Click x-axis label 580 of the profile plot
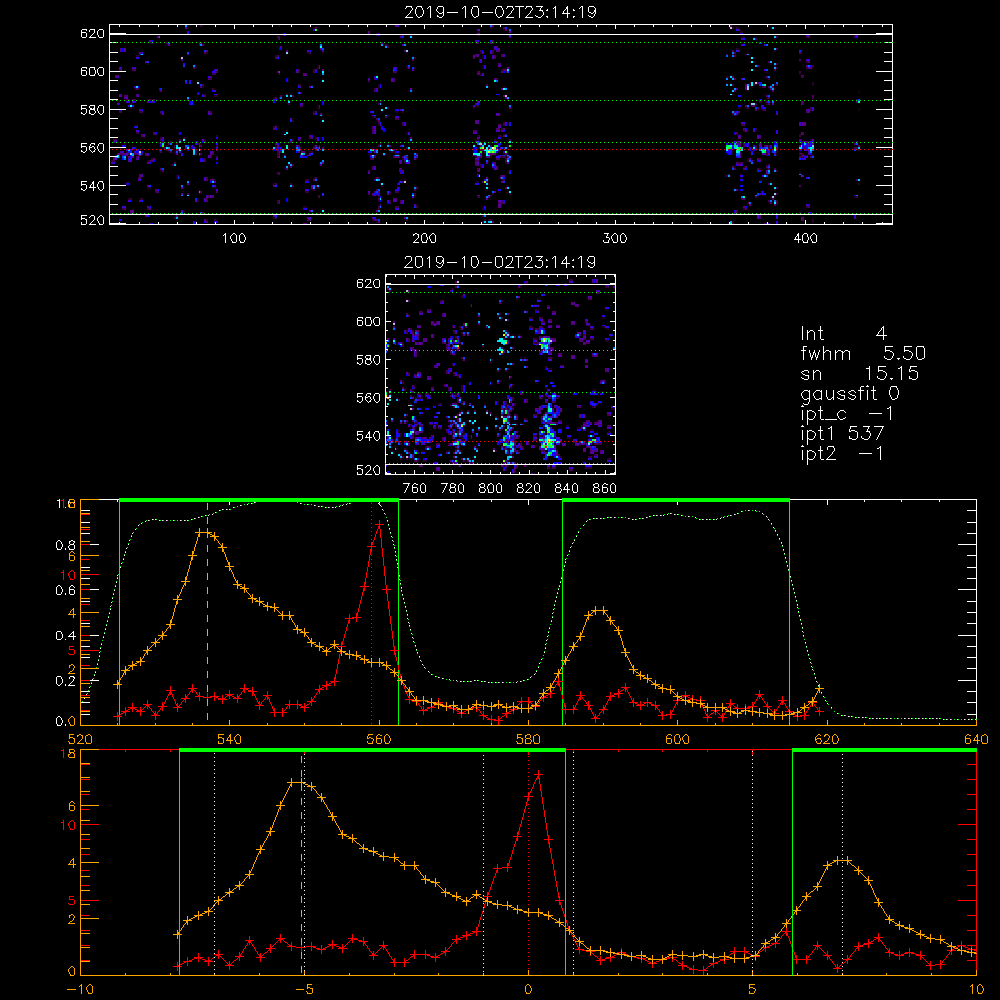Image resolution: width=1000 pixels, height=1000 pixels. pyautogui.click(x=528, y=740)
